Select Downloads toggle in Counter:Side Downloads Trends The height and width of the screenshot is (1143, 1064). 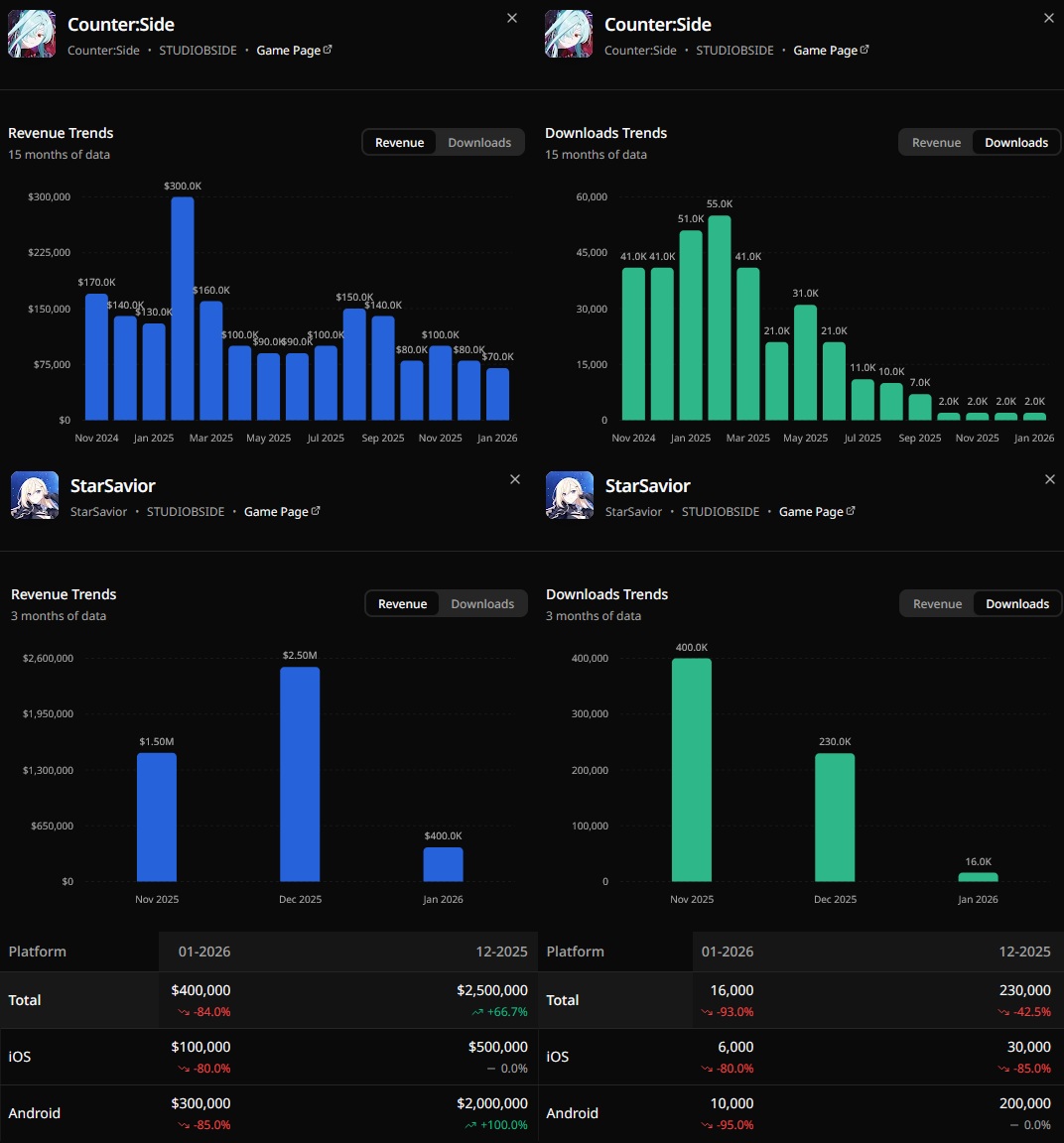click(1016, 143)
